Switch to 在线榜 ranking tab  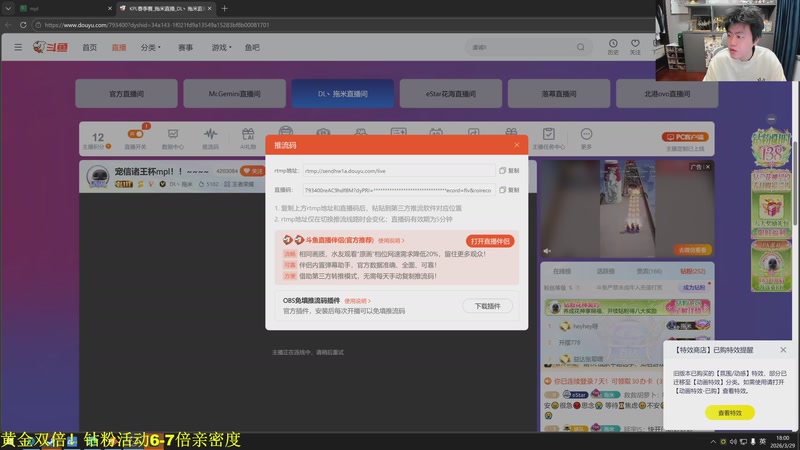(x=562, y=271)
